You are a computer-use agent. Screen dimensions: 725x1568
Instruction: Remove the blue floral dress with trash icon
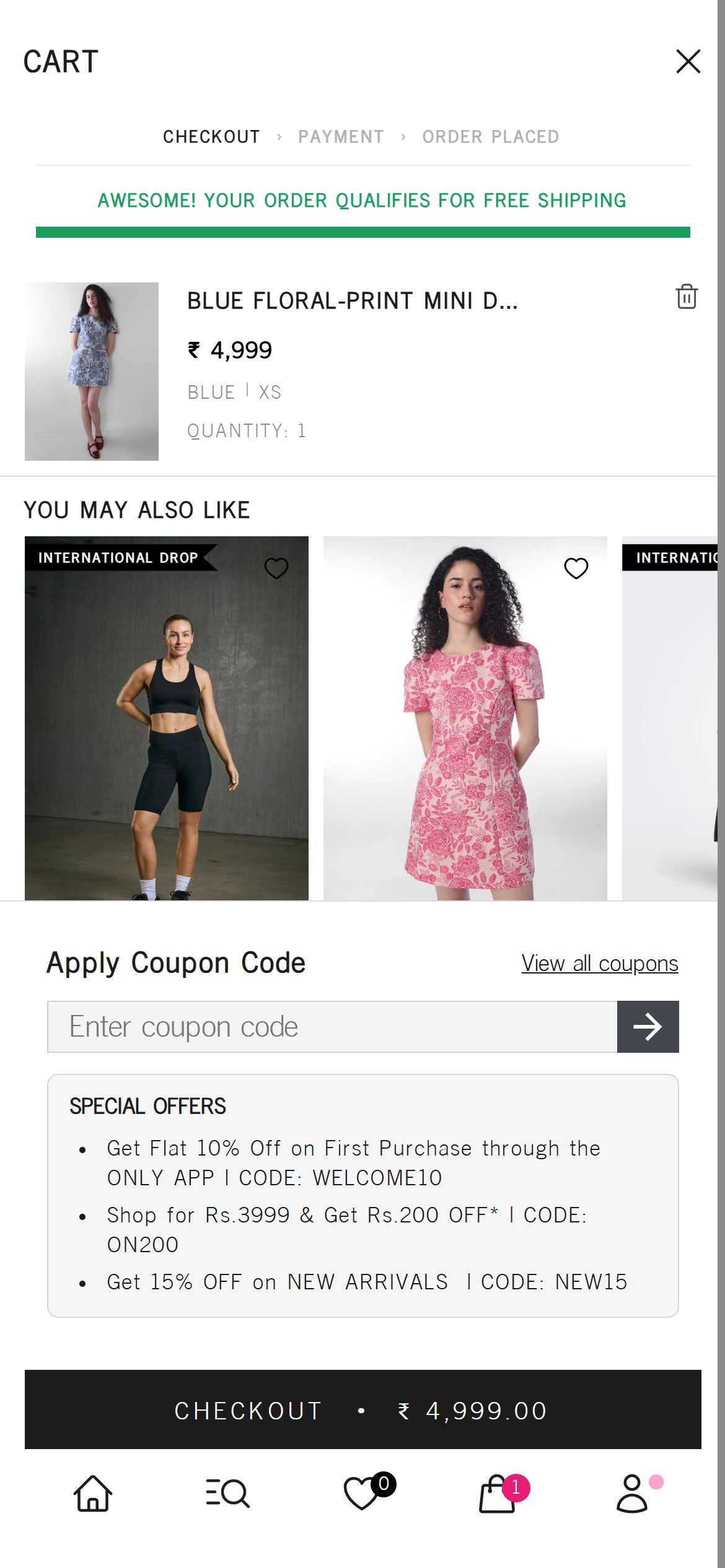(686, 297)
